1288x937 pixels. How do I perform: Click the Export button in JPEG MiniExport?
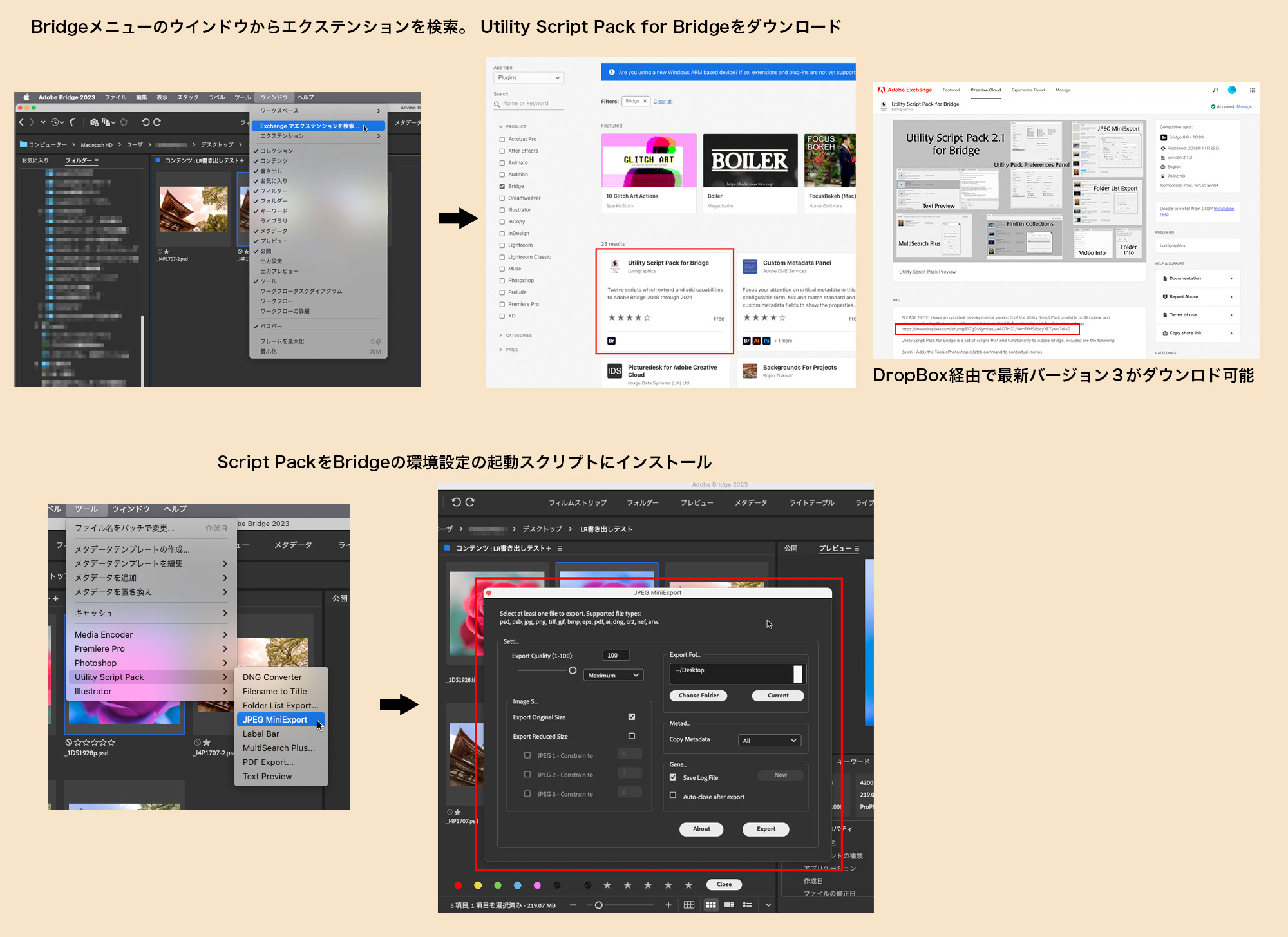click(x=765, y=829)
